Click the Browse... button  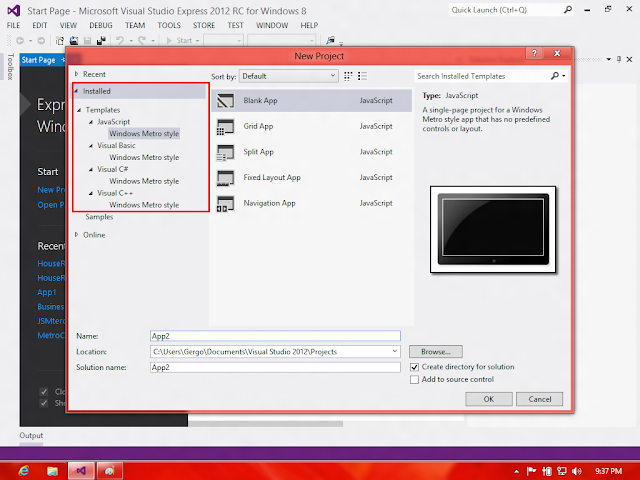point(436,351)
